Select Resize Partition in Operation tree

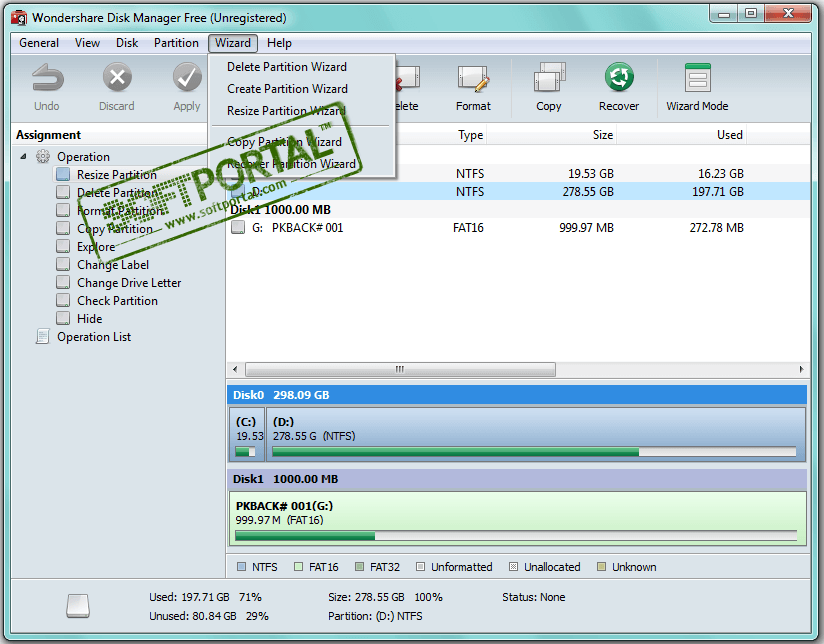pyautogui.click(x=117, y=175)
